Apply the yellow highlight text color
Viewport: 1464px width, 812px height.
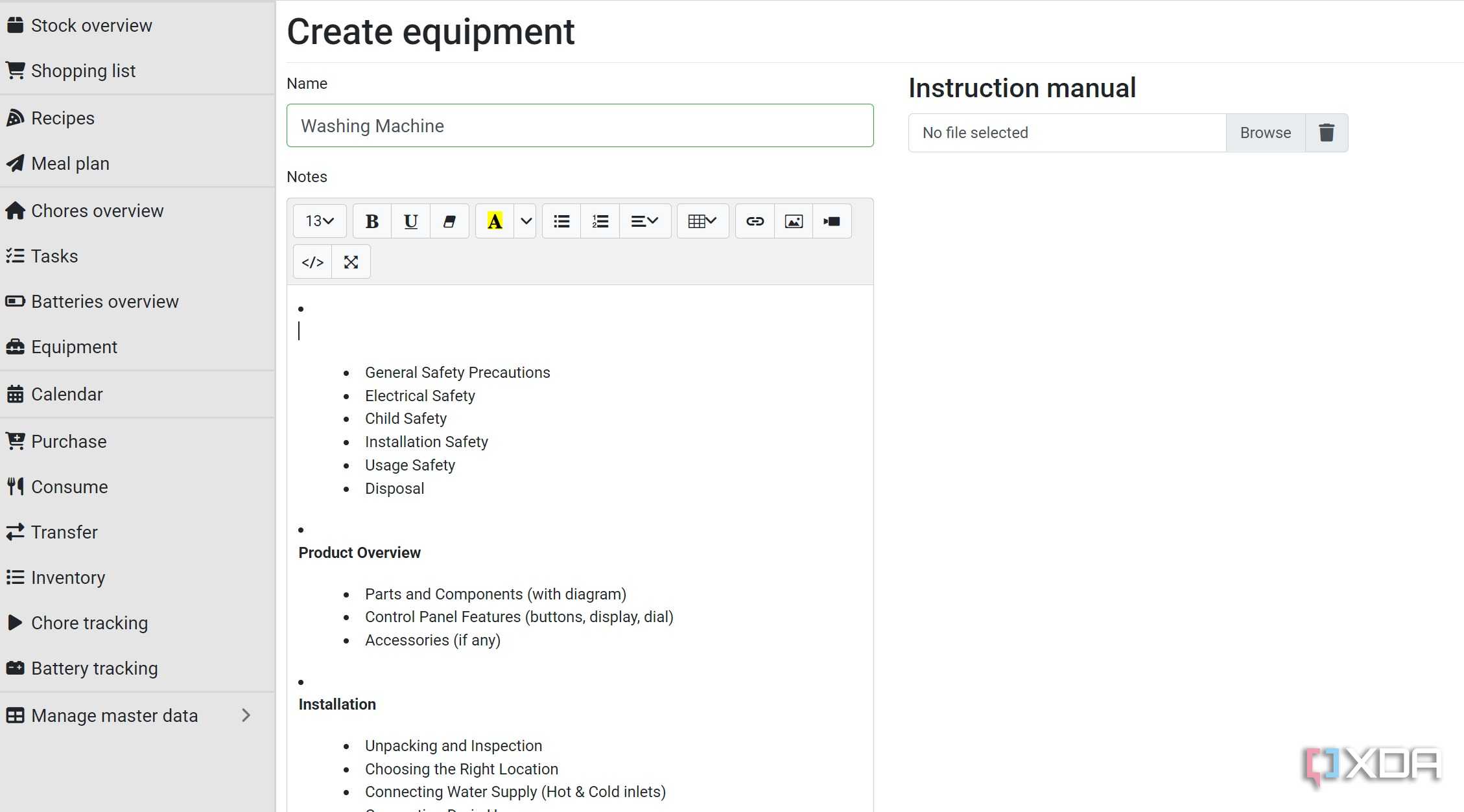[x=495, y=222]
